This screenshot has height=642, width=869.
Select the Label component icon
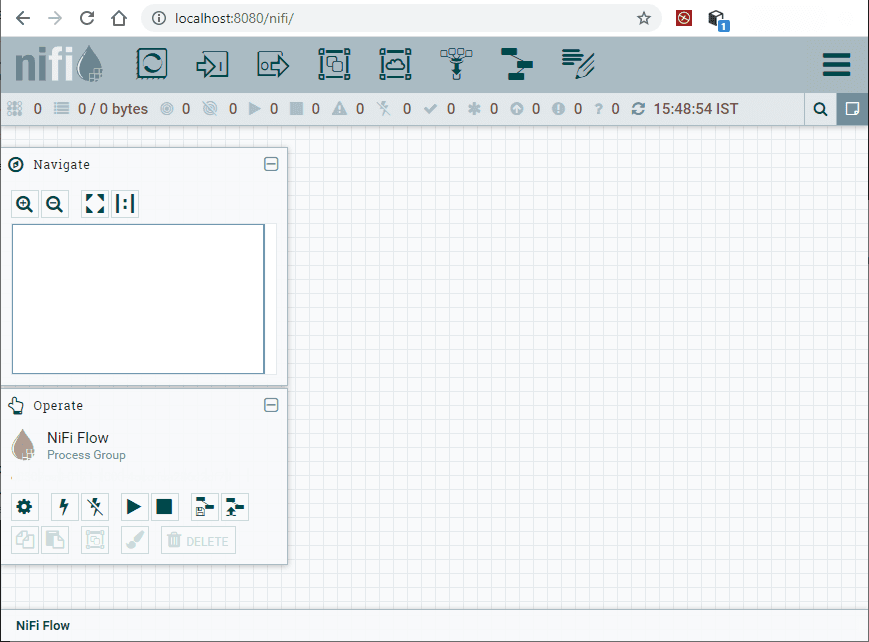pos(579,65)
